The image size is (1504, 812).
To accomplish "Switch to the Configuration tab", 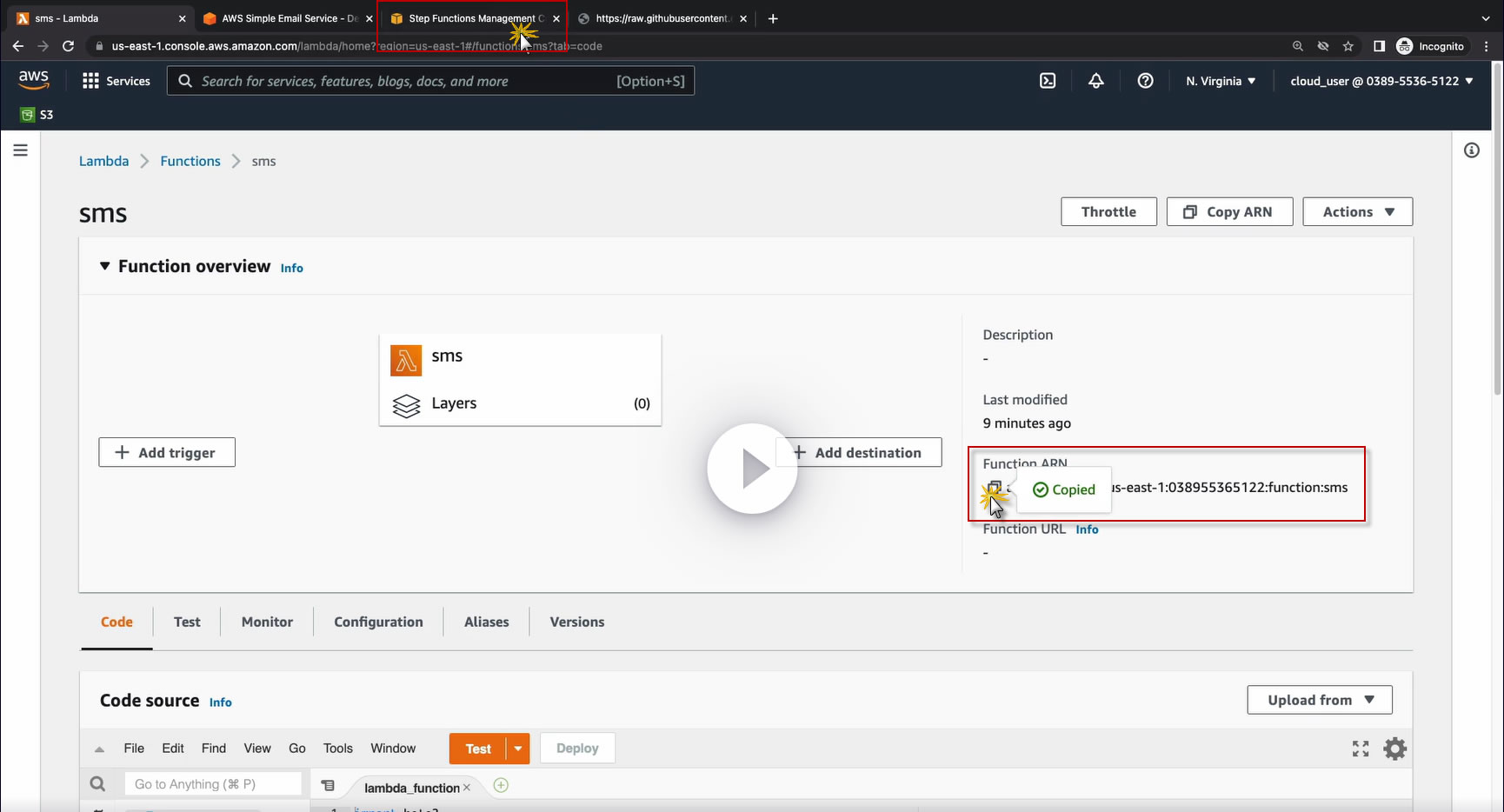I will tap(378, 622).
